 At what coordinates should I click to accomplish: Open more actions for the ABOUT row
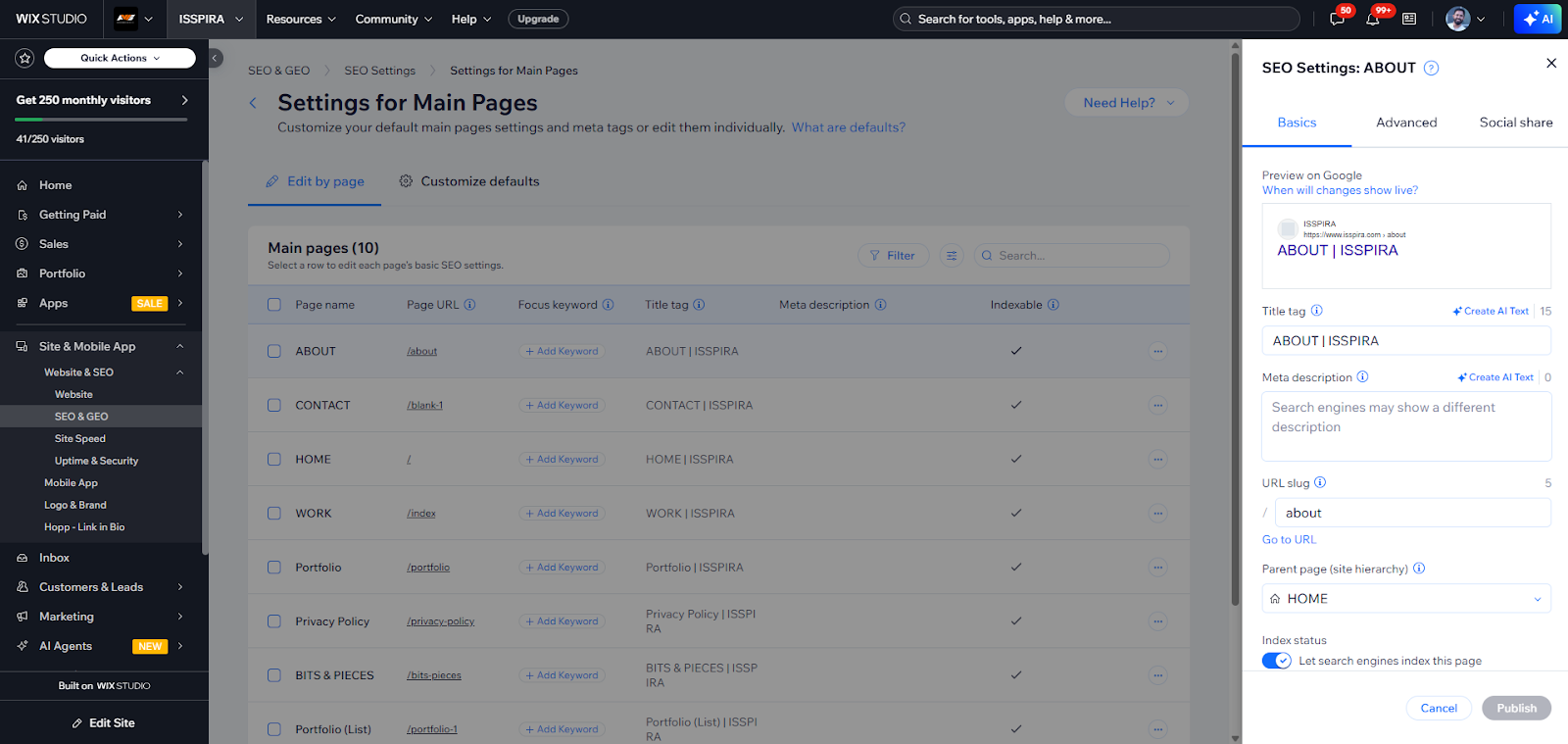[x=1157, y=351]
